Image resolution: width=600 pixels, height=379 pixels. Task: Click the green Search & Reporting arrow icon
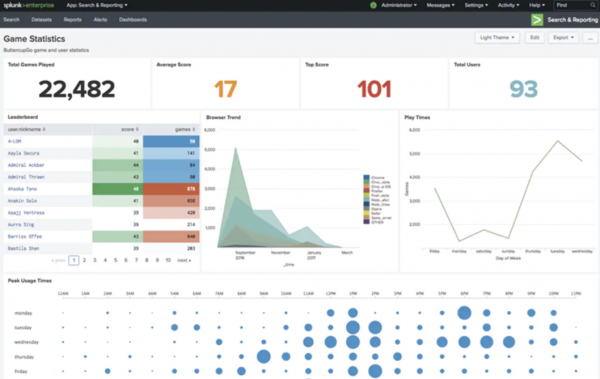coord(537,20)
